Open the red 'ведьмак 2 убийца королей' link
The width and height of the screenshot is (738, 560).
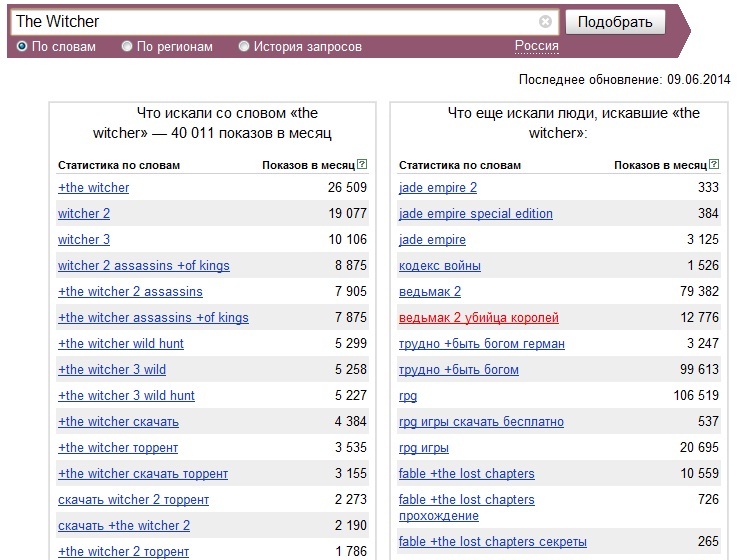pos(479,317)
